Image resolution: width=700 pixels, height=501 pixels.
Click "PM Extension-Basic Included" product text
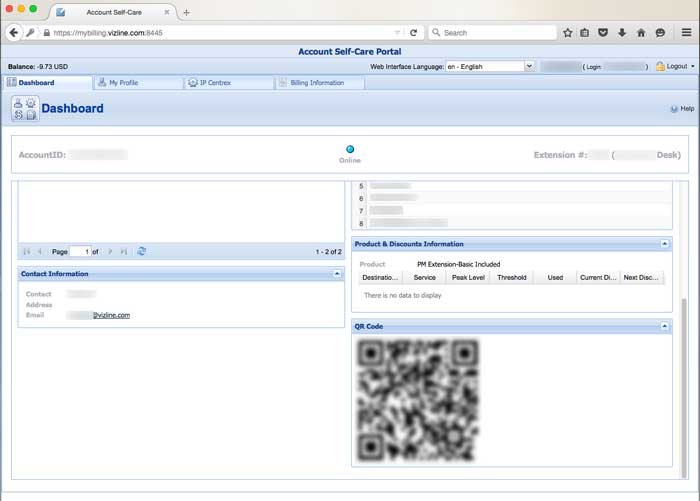click(458, 264)
